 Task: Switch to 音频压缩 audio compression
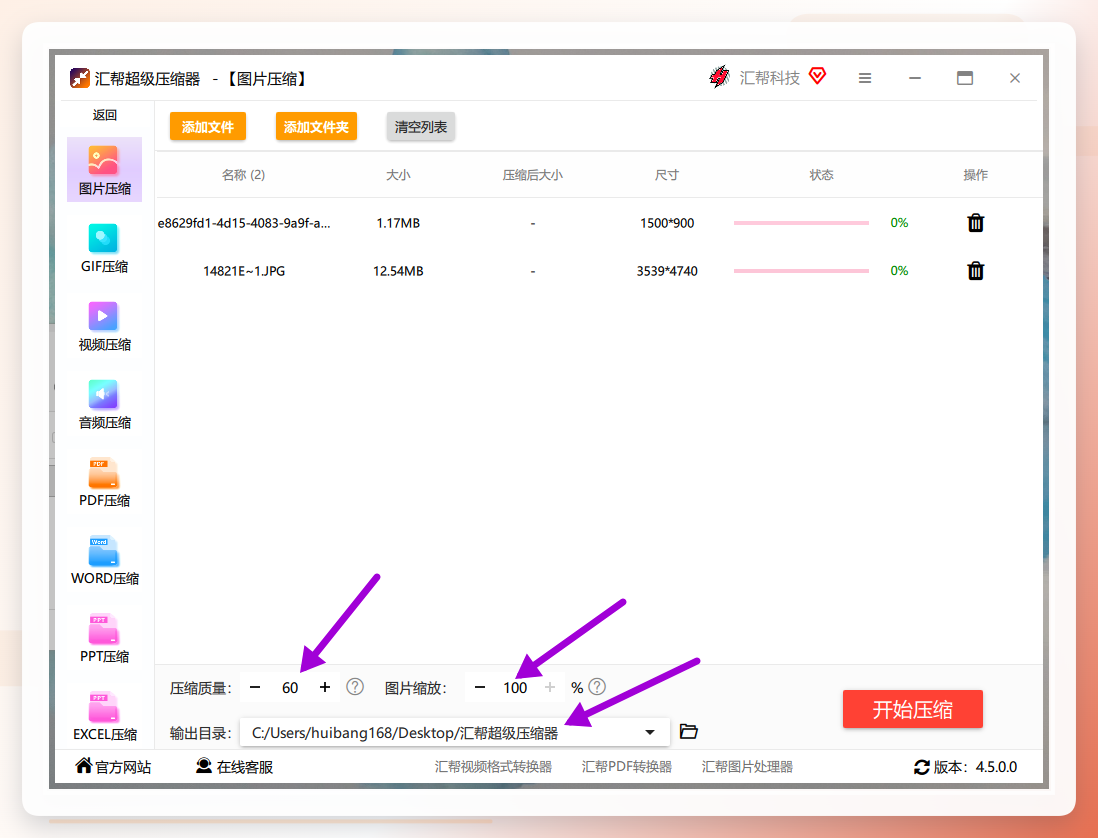[x=104, y=404]
